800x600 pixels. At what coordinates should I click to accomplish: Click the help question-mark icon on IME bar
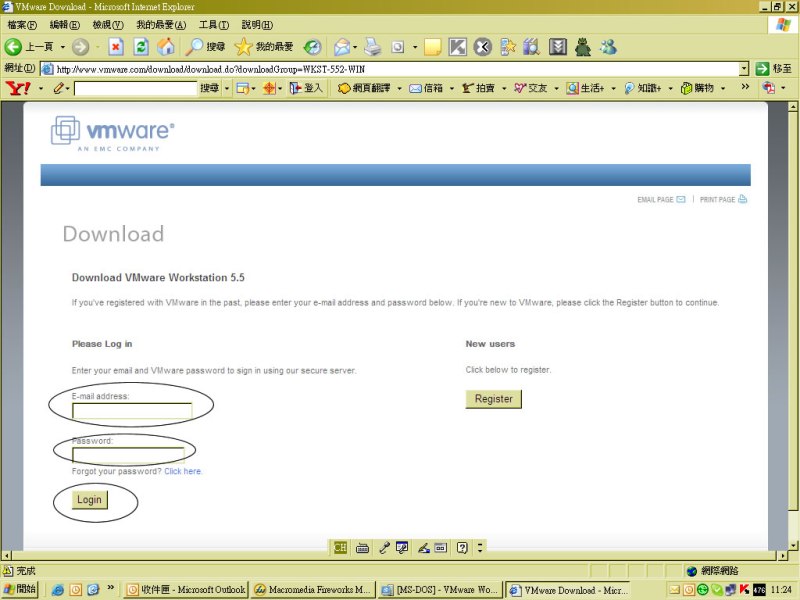[x=462, y=548]
